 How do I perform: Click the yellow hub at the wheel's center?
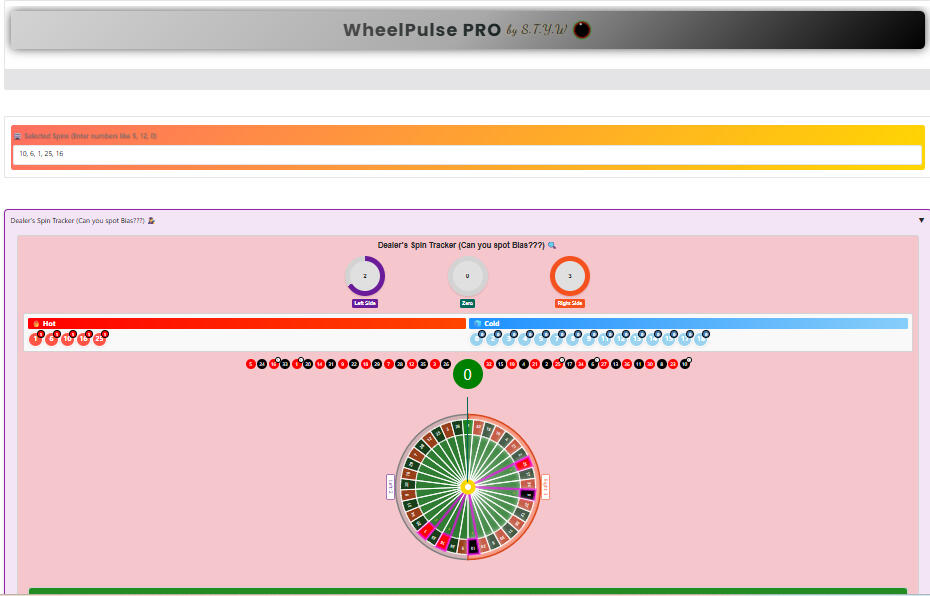tap(468, 487)
